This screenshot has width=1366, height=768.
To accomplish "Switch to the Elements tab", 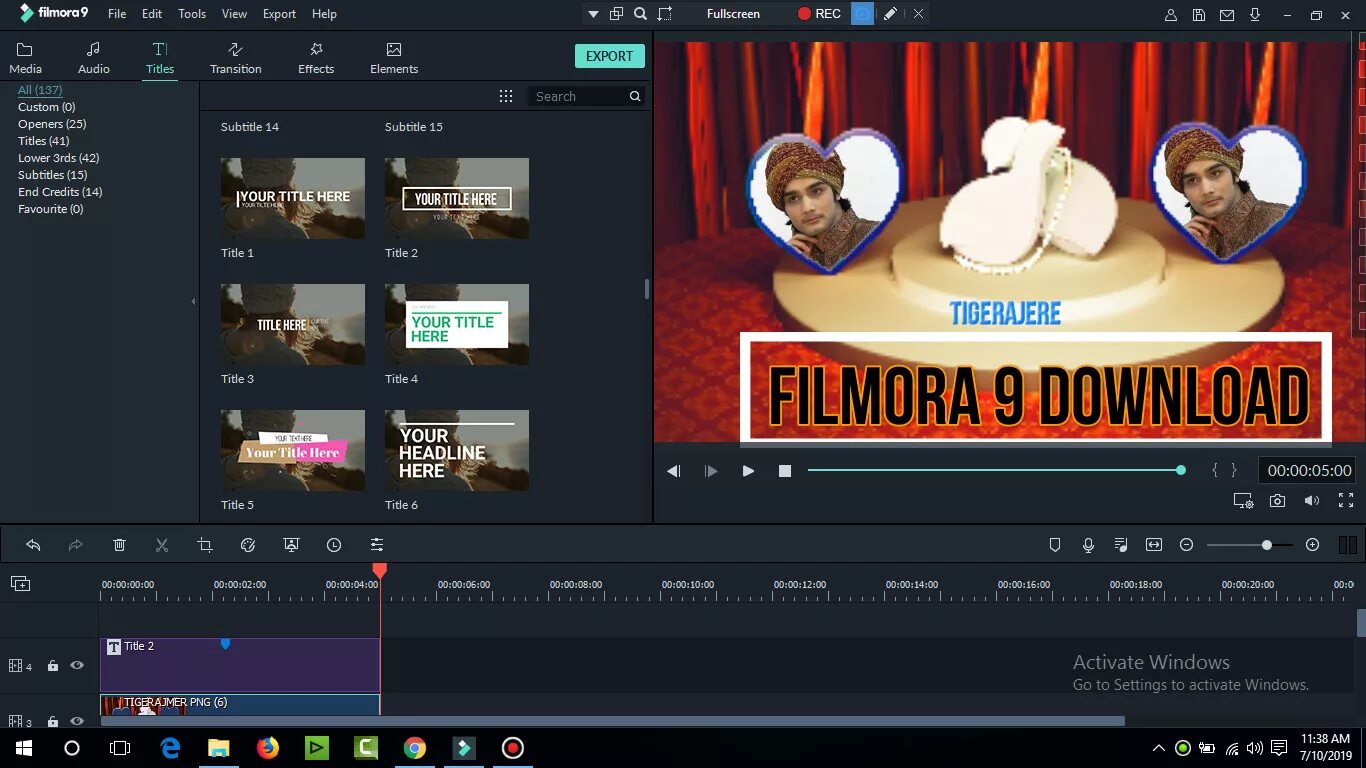I will (394, 59).
